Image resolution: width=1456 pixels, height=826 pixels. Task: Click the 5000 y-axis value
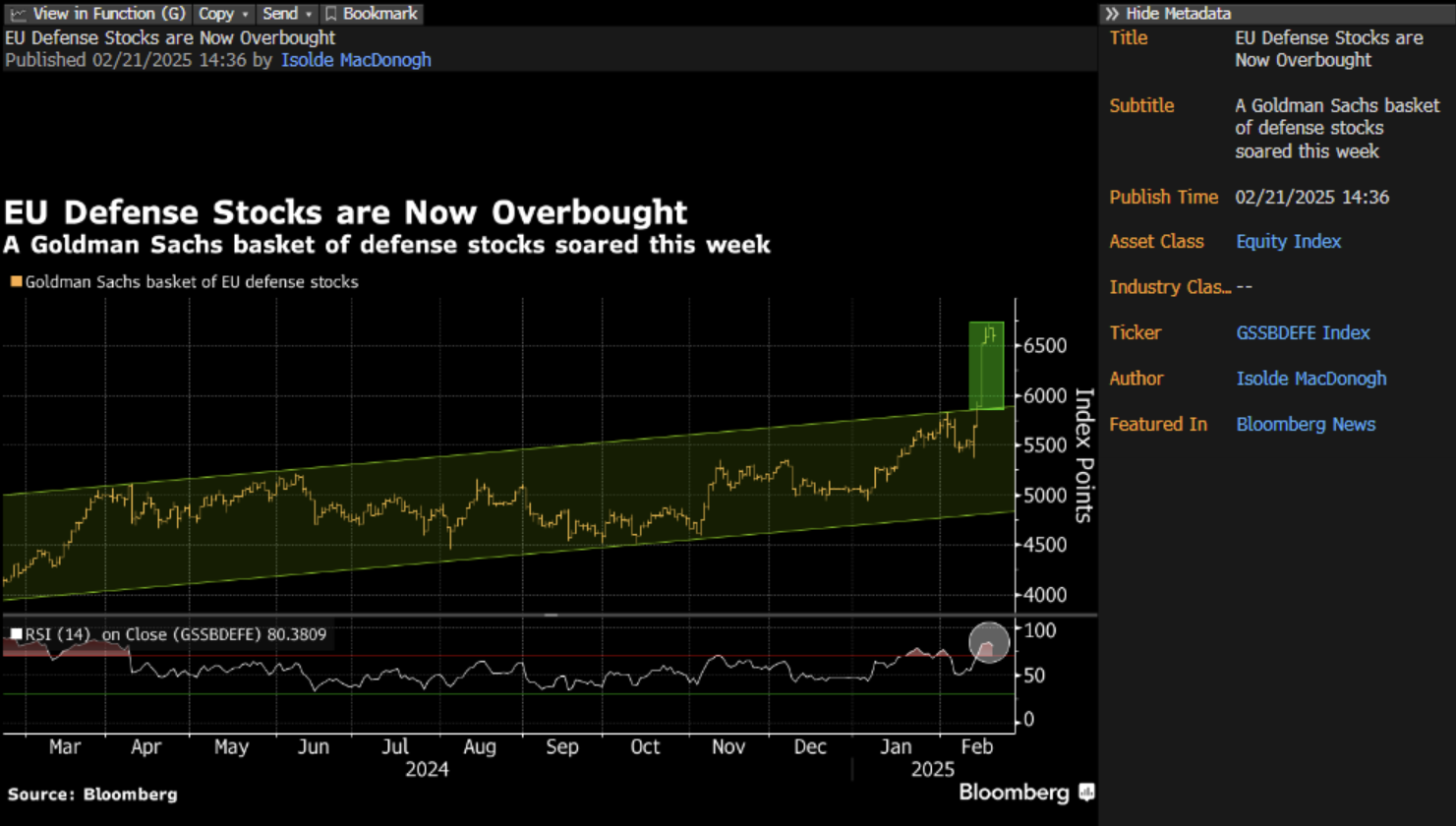coord(1045,496)
